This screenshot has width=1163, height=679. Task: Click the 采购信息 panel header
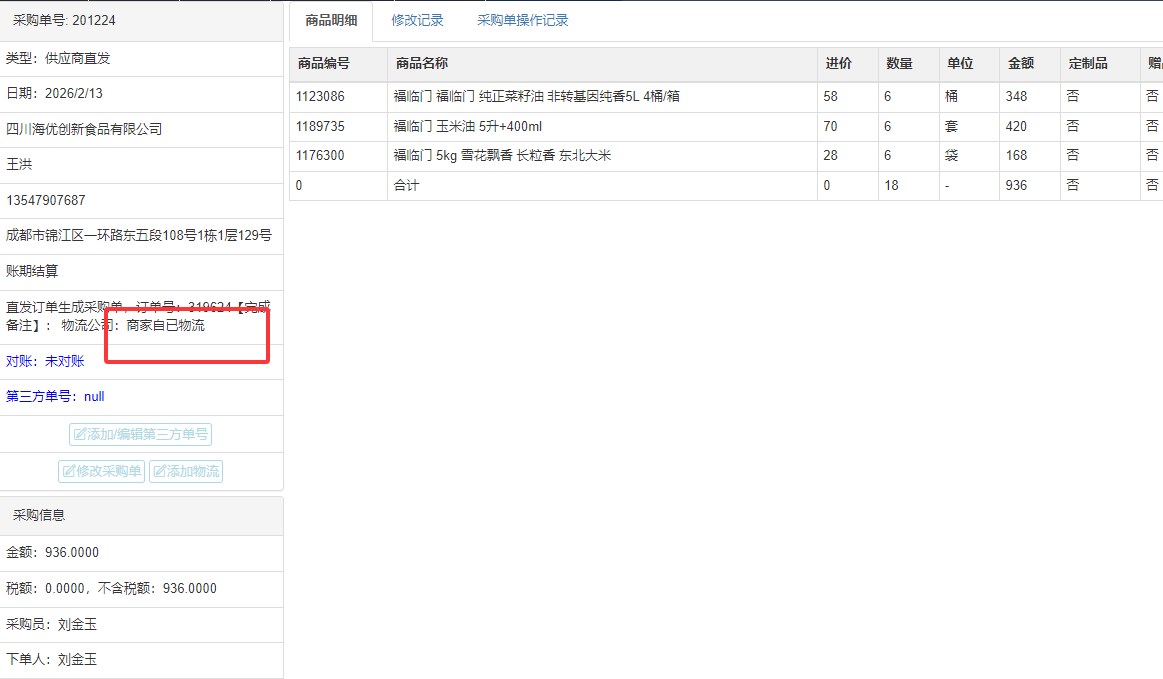coord(39,515)
